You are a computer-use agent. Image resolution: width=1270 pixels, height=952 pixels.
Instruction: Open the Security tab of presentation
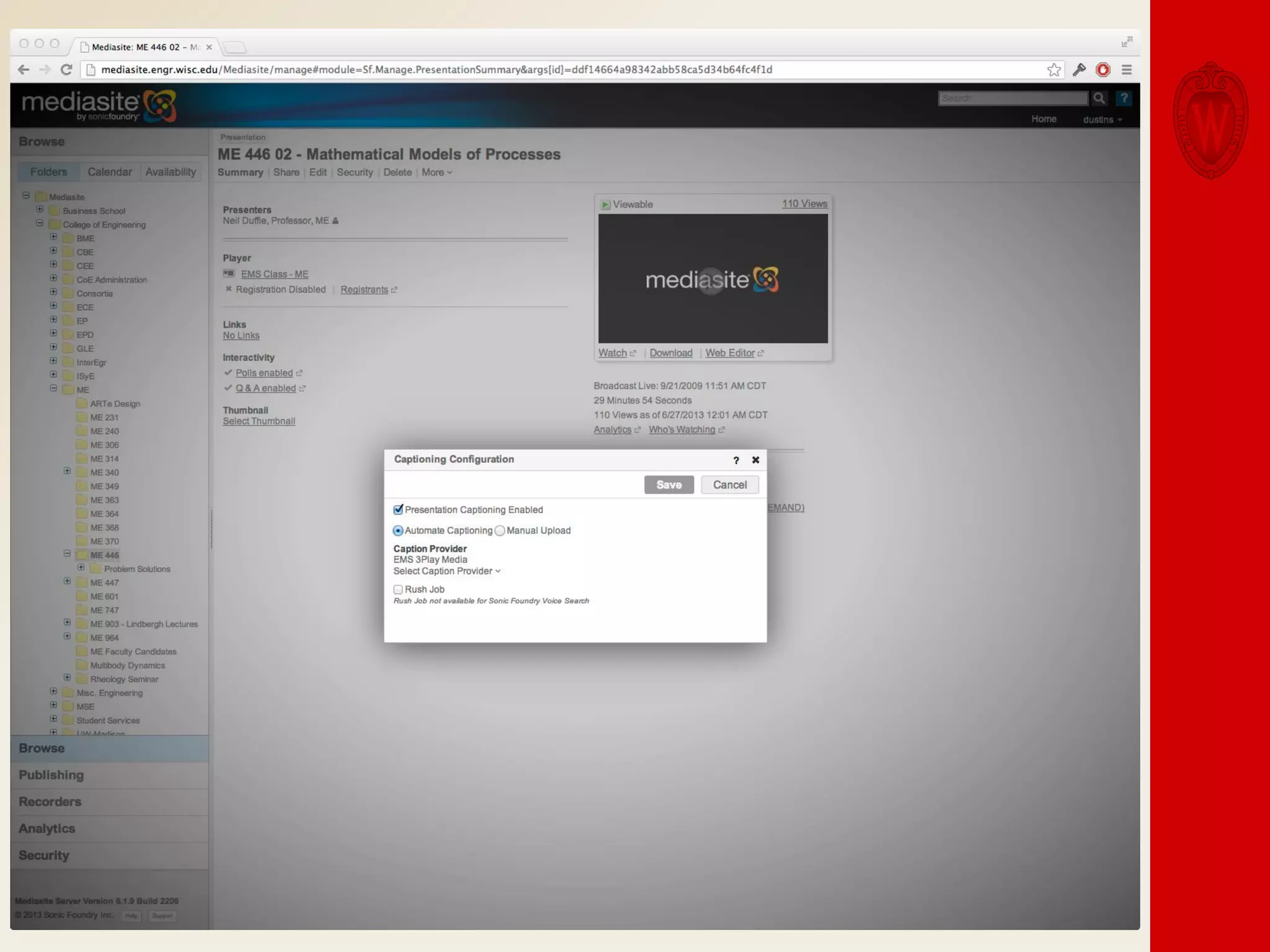point(355,172)
